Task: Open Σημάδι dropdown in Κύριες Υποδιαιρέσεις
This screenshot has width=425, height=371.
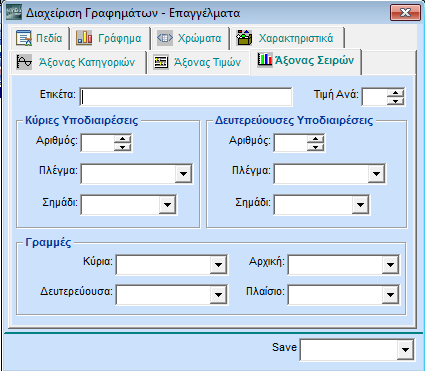Action: pyautogui.click(x=167, y=205)
